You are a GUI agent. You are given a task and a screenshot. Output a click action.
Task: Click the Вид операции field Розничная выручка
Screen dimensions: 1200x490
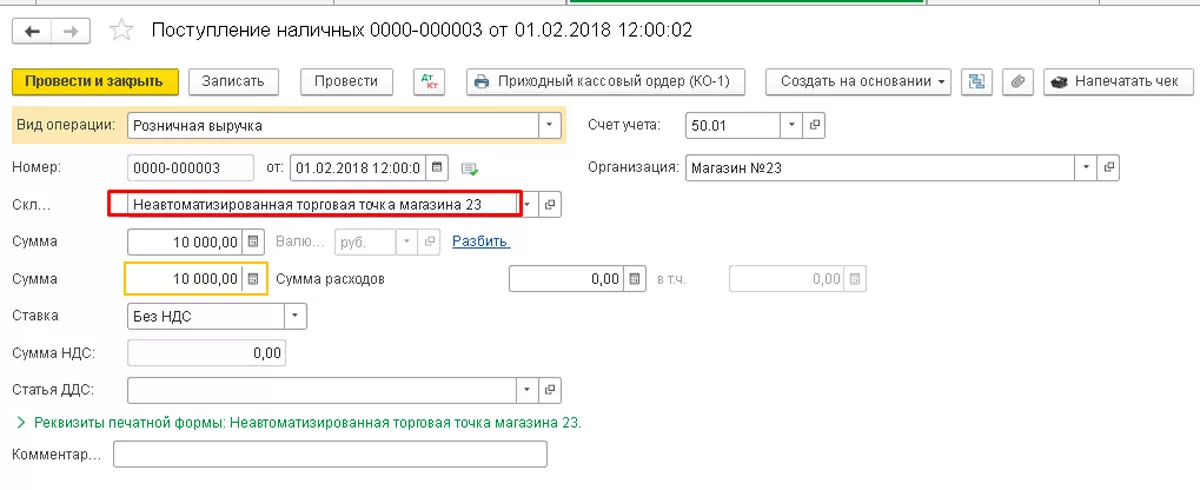334,126
